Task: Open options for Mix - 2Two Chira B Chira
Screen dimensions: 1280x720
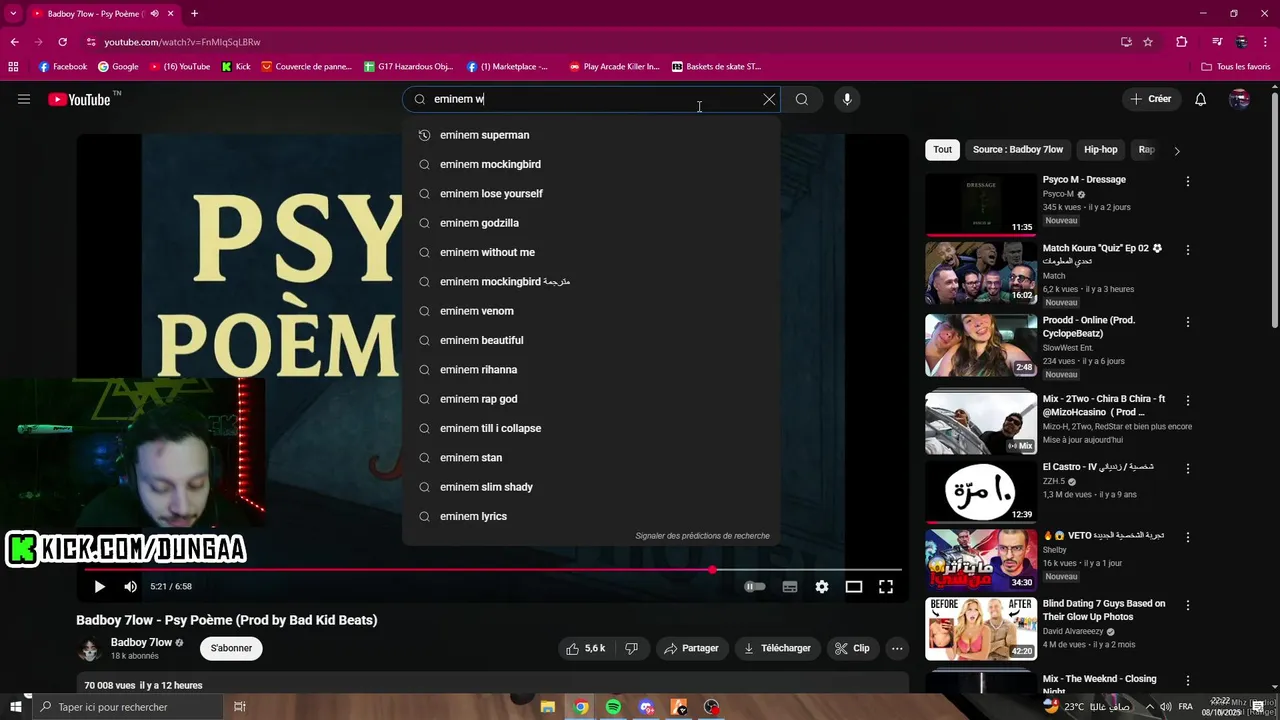Action: pyautogui.click(x=1188, y=400)
